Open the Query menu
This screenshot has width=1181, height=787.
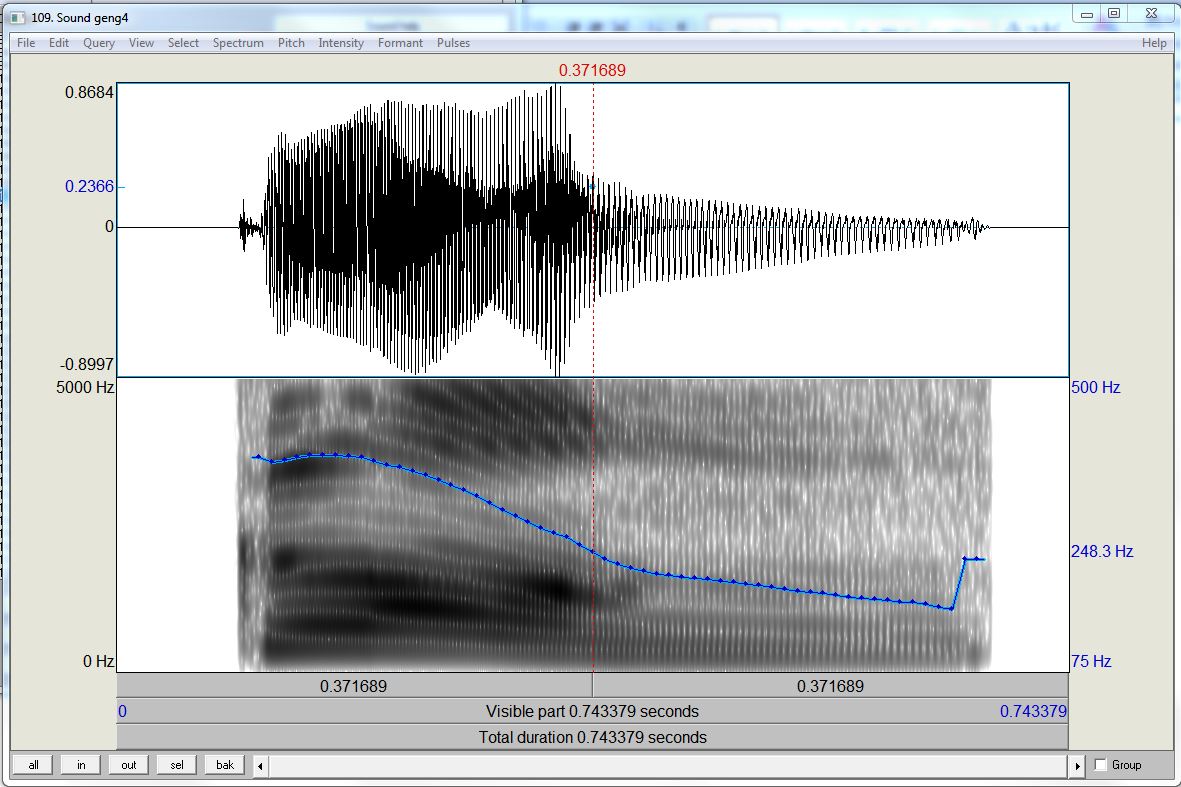tap(99, 43)
